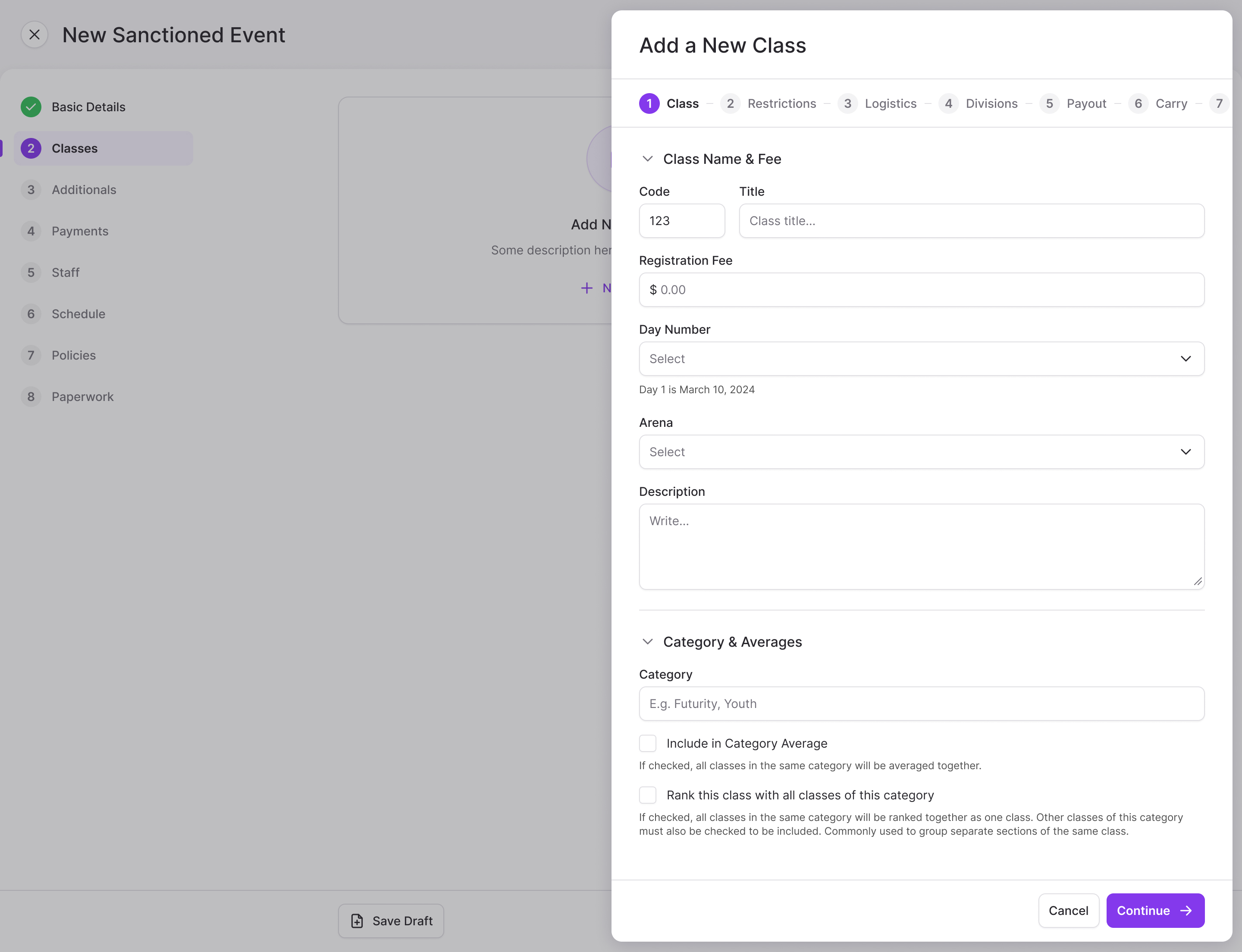The width and height of the screenshot is (1242, 952).
Task: Click step 1 circle in class wizard
Action: pos(649,104)
